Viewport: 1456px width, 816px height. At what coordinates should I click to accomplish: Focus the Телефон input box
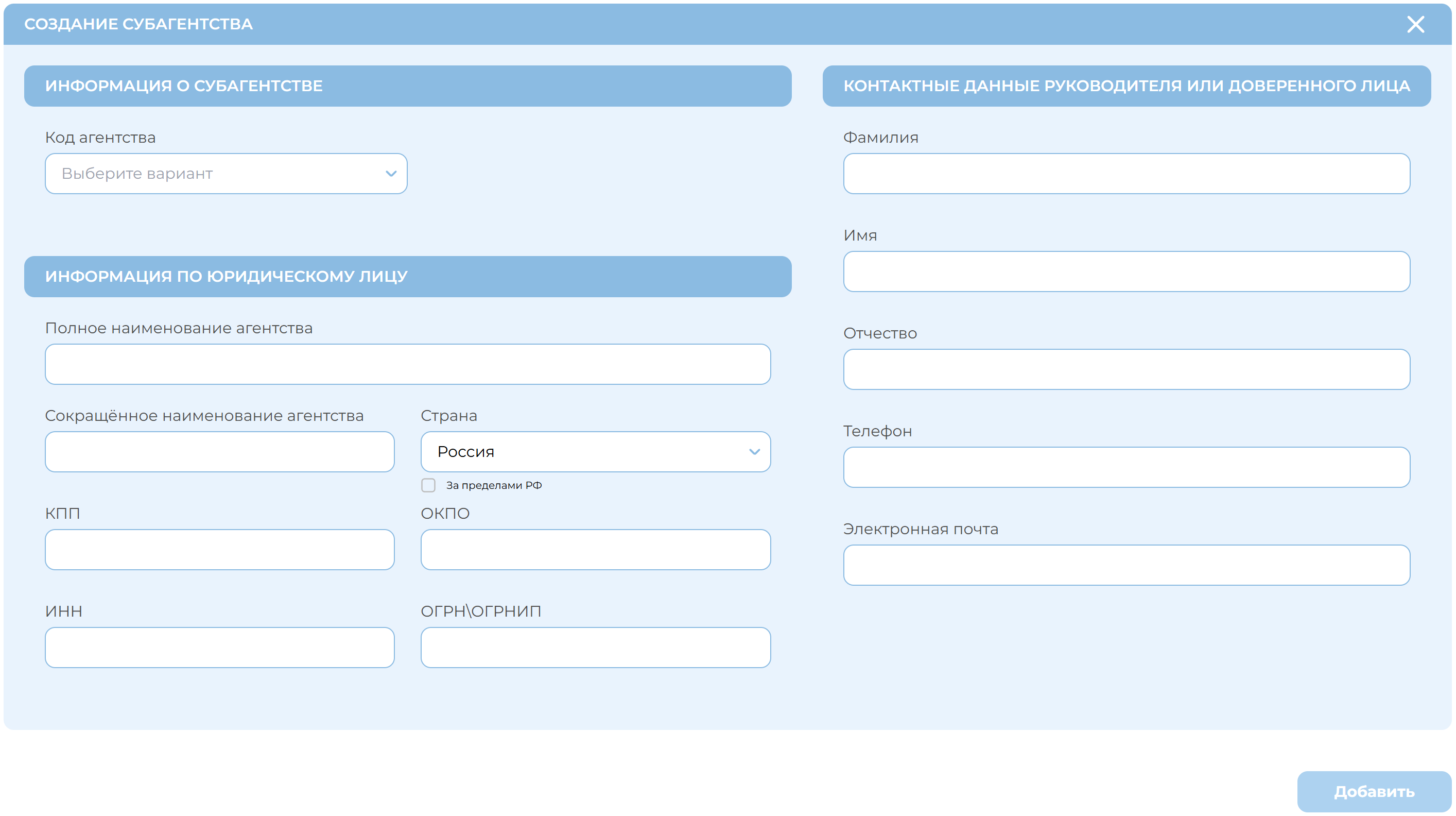pyautogui.click(x=1126, y=467)
